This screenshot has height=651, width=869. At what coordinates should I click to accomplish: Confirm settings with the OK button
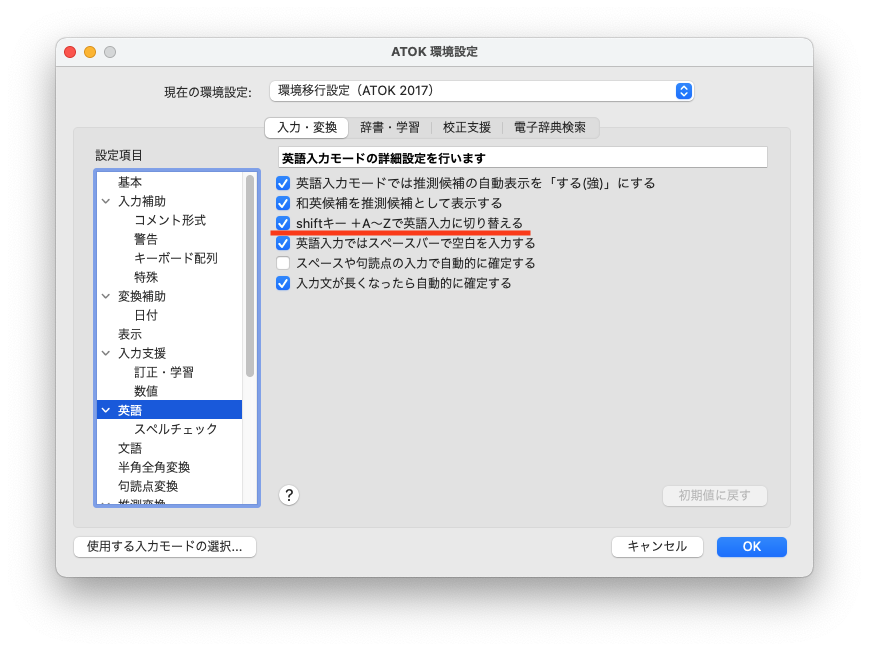pos(752,546)
